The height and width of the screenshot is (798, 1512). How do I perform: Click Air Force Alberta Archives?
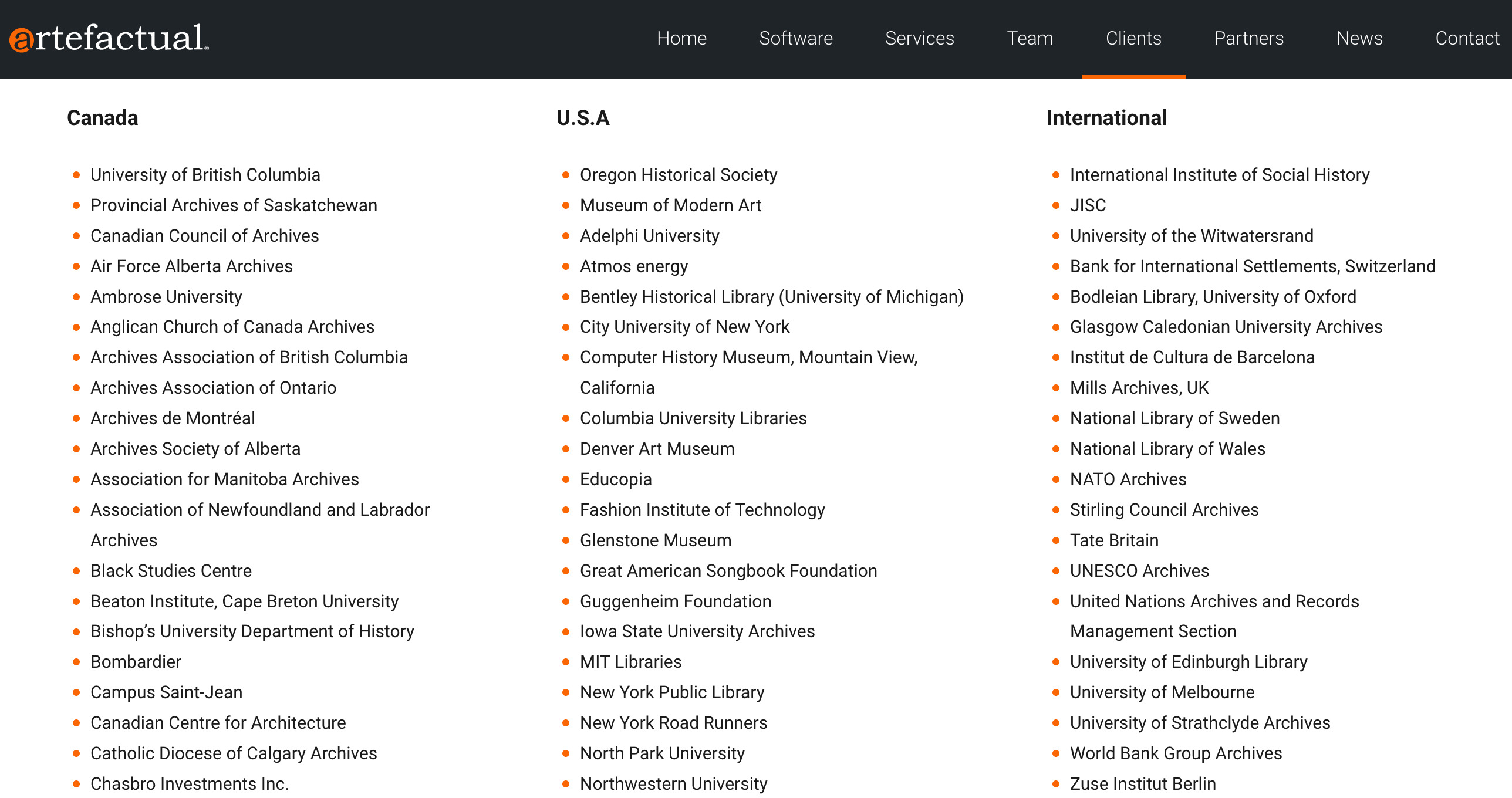click(x=191, y=266)
